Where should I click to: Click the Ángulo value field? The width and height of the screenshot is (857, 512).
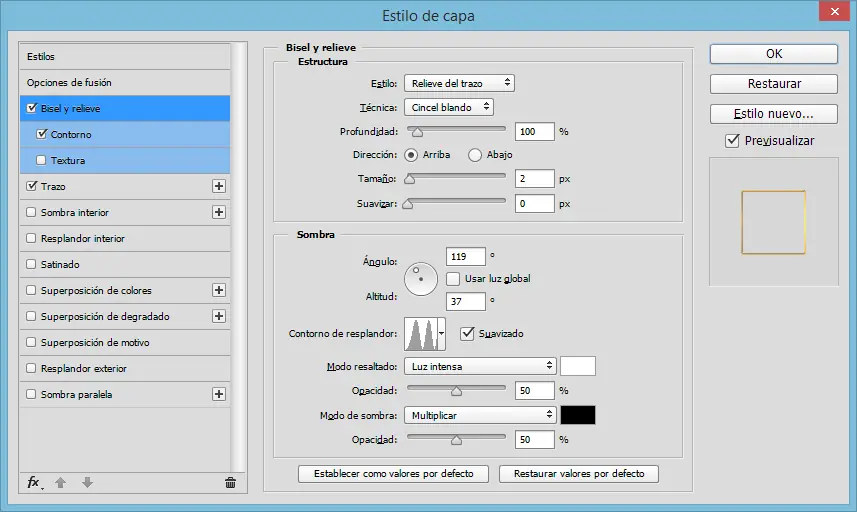tap(466, 256)
